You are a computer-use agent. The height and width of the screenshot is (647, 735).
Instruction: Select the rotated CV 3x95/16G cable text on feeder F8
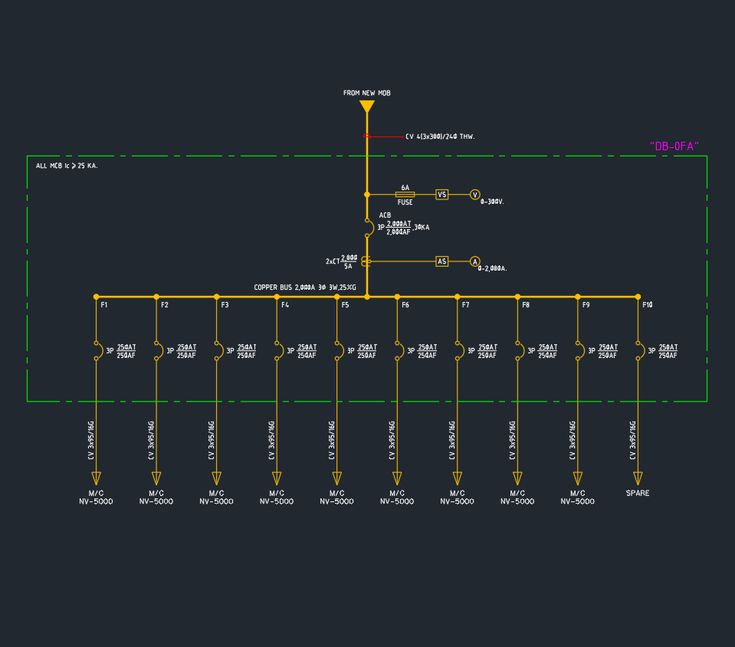(x=512, y=440)
